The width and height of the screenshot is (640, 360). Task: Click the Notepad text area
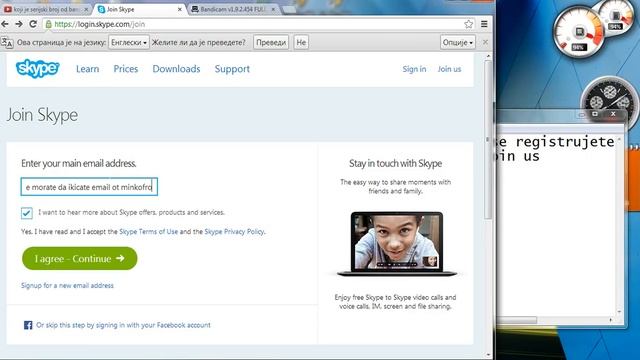(556, 224)
